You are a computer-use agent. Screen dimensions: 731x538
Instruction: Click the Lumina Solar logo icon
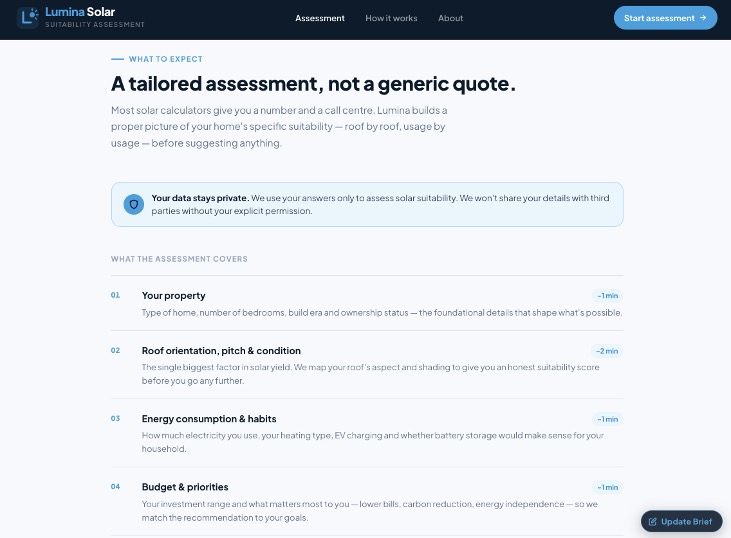tap(28, 18)
